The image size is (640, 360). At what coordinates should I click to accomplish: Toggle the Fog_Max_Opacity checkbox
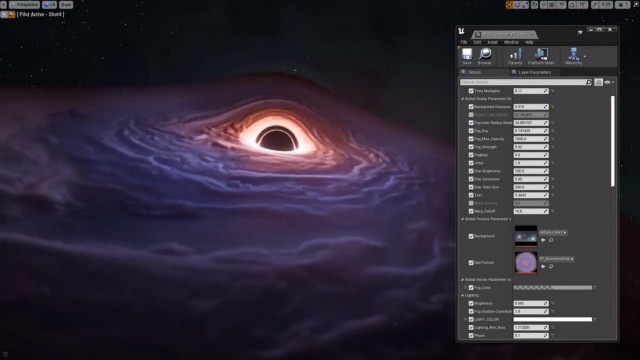(471, 139)
